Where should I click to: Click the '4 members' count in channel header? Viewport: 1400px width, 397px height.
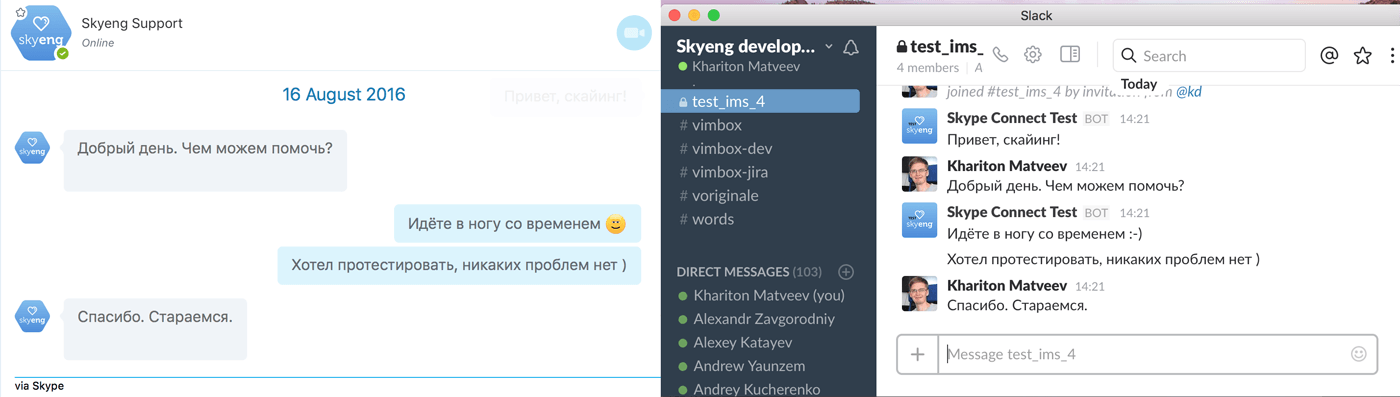tap(927, 68)
